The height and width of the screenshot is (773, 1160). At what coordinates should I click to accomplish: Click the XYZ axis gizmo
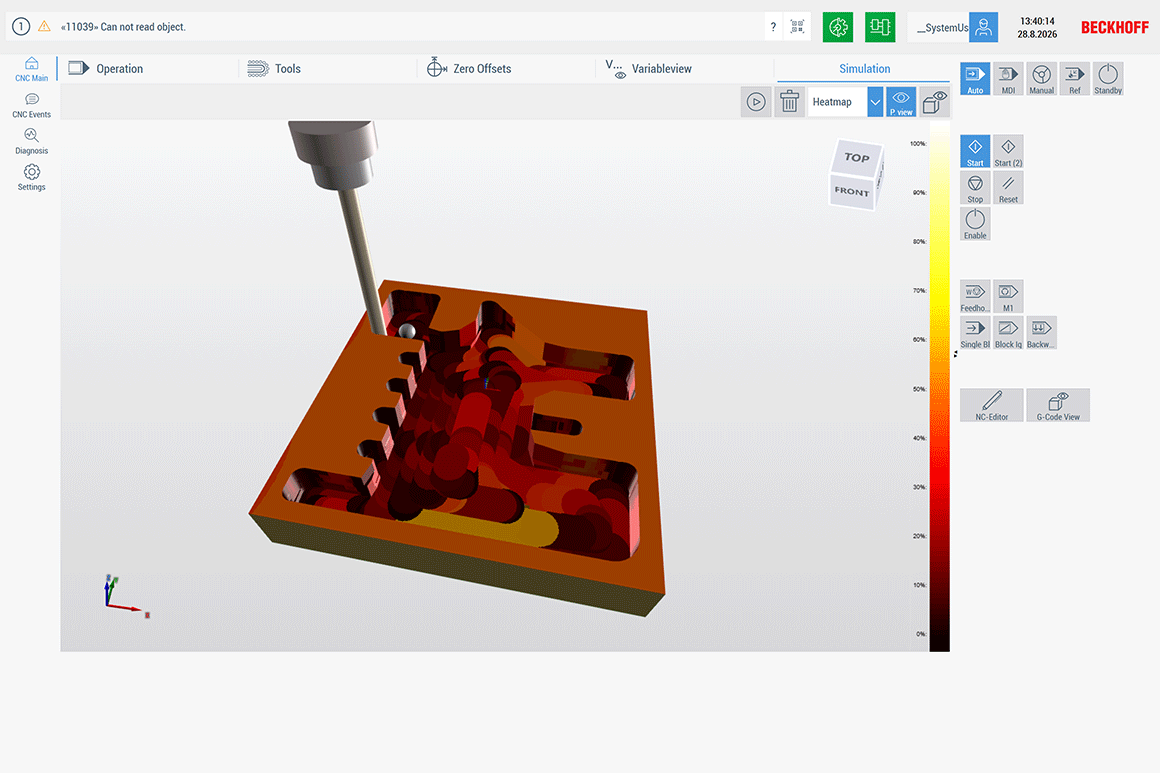point(127,596)
